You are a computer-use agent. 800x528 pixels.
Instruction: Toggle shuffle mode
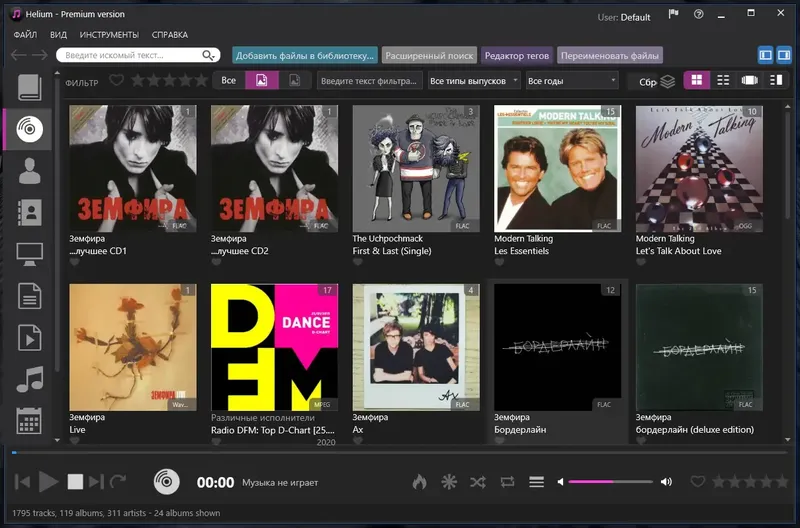coord(478,482)
